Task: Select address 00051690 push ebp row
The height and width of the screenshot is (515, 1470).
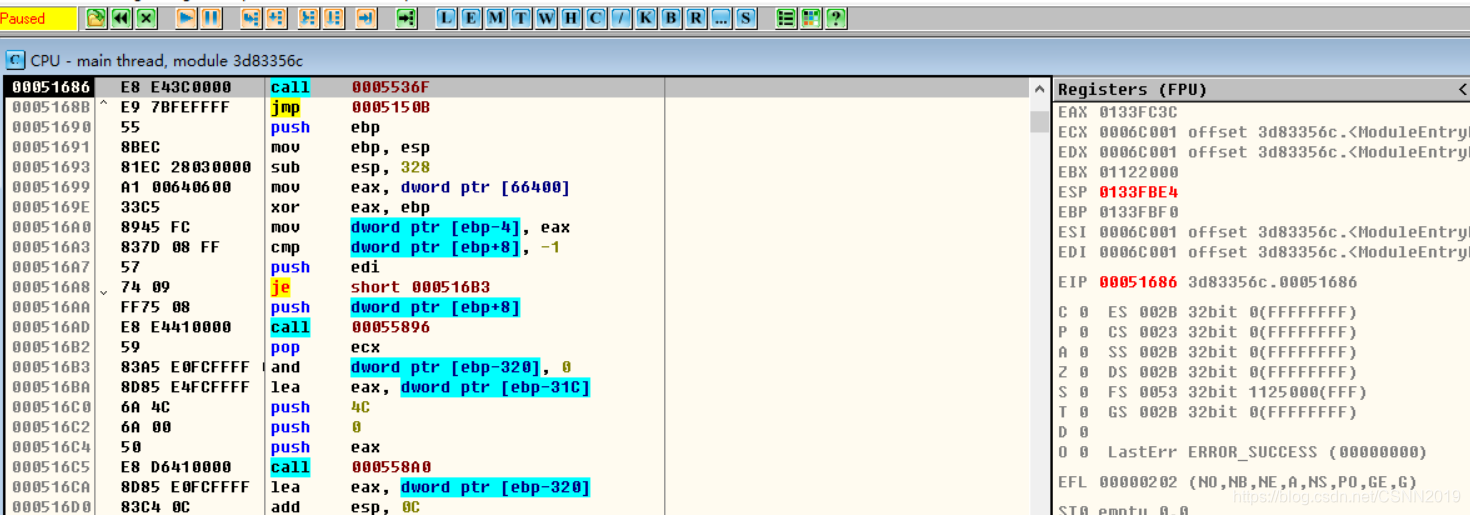Action: pos(515,127)
